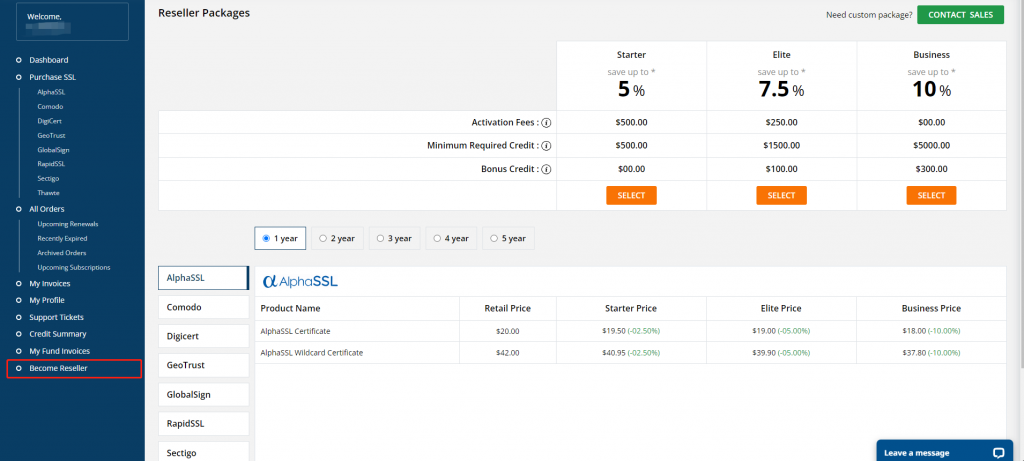This screenshot has height=461, width=1024.
Task: Open Credit Summary in sidebar
Action: (57, 334)
